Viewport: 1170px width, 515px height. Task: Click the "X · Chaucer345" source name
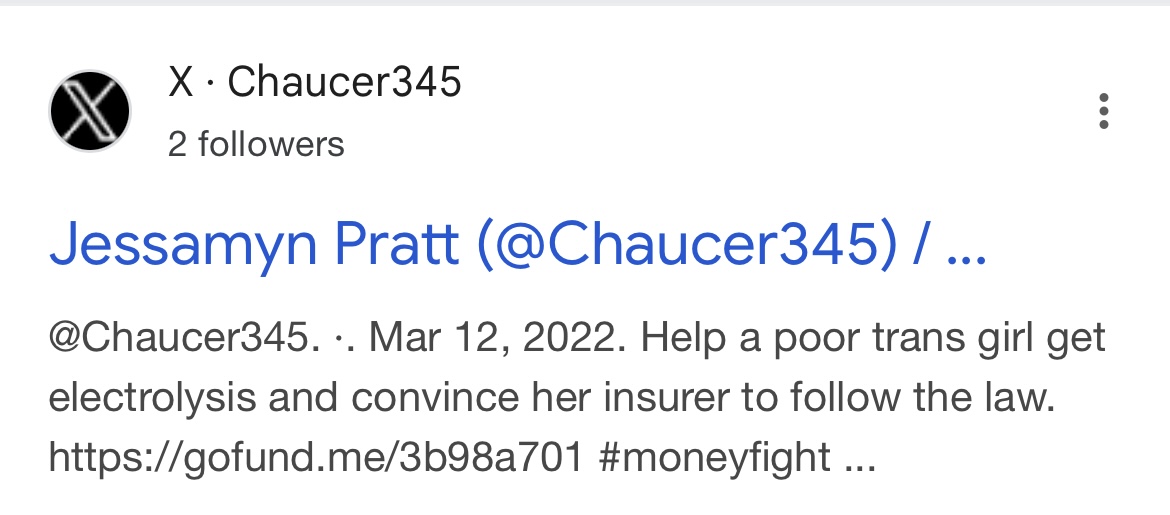coord(314,82)
